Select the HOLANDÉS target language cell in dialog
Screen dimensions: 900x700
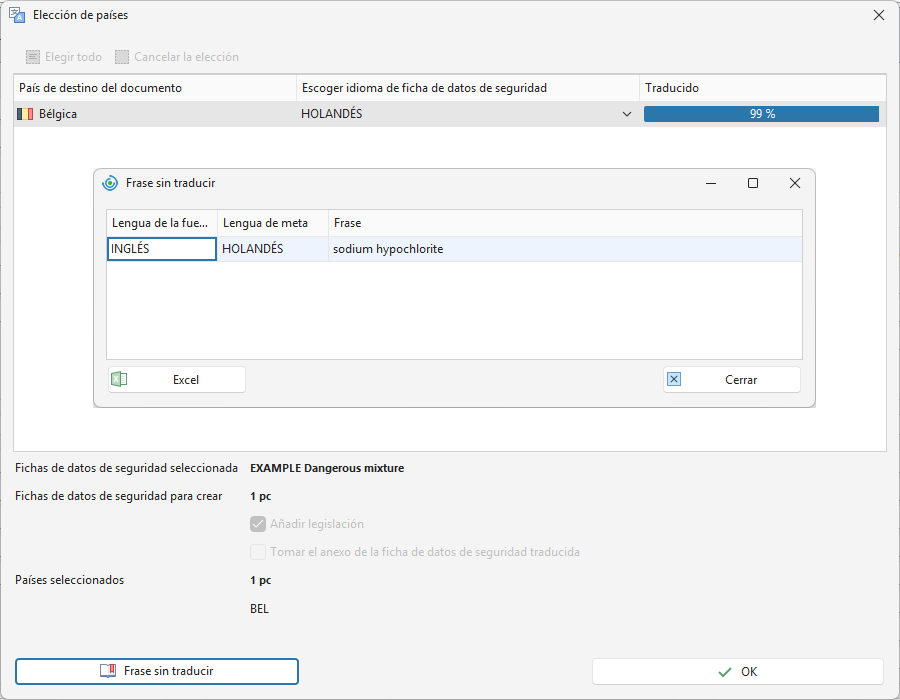pos(273,249)
